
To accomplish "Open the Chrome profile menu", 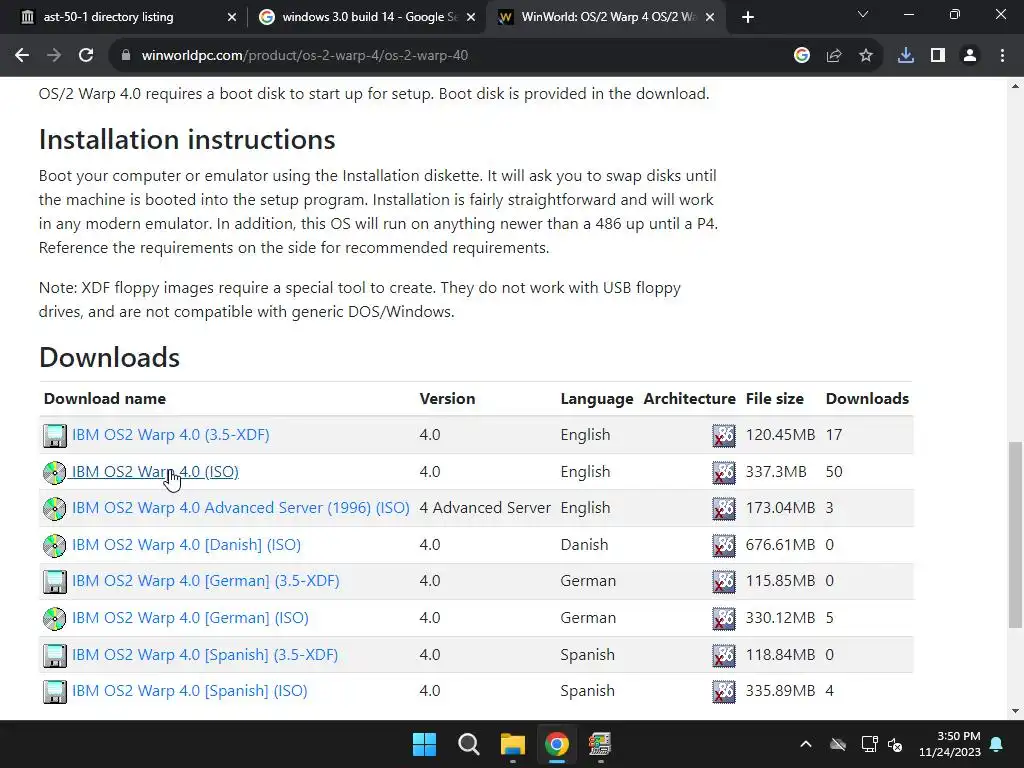I will [970, 56].
